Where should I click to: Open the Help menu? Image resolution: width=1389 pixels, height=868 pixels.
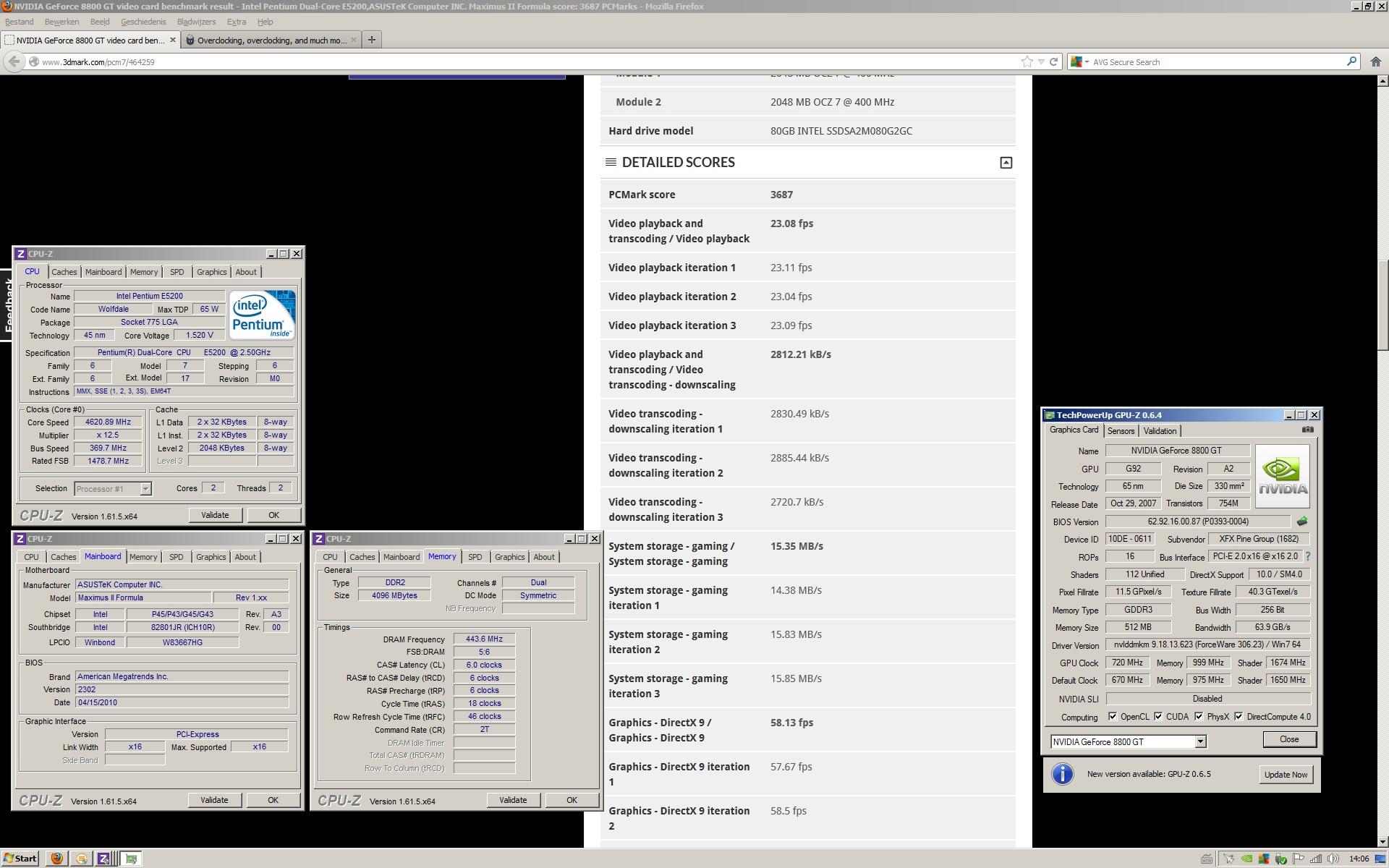tap(266, 22)
